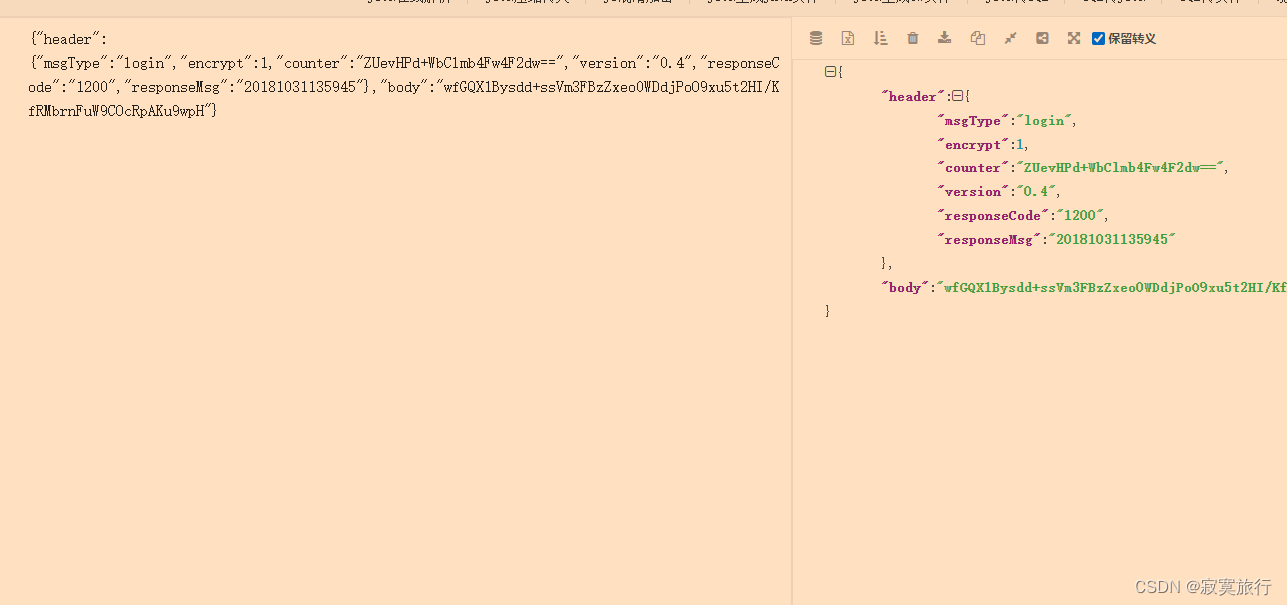The width and height of the screenshot is (1287, 605).
Task: Uncheck the 保留转义 checkbox
Action: (x=1098, y=38)
